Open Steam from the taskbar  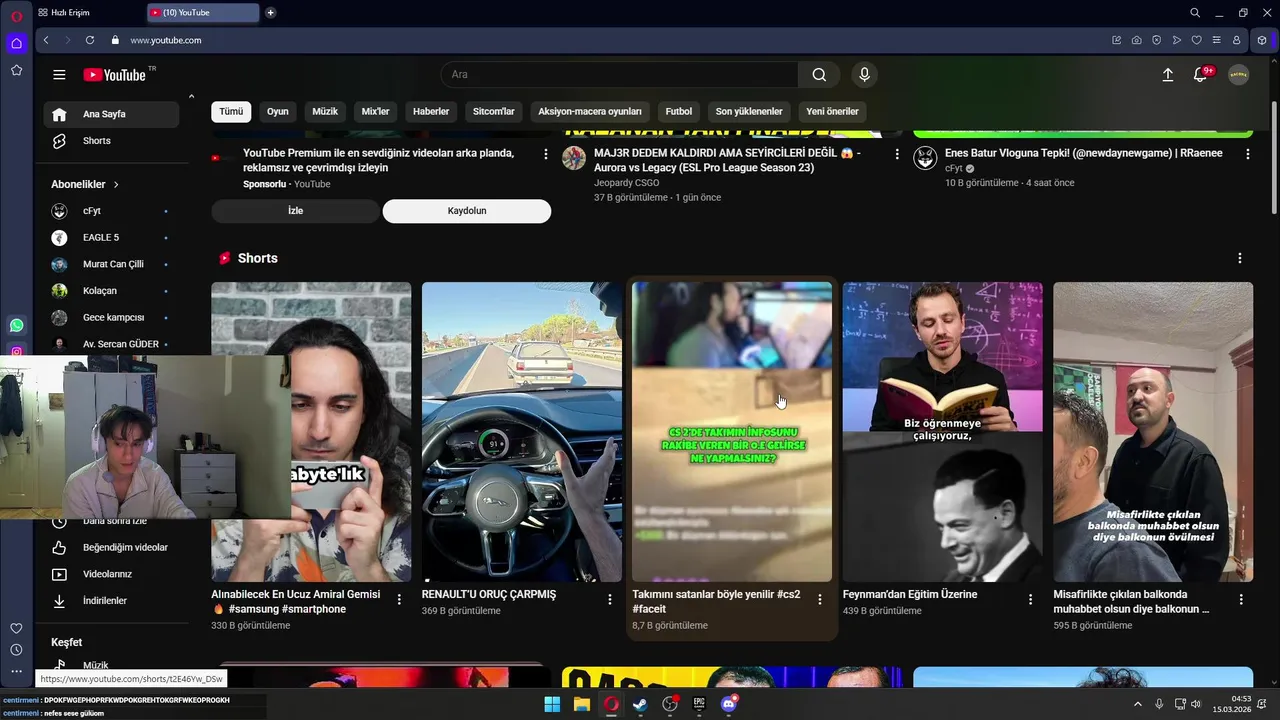(x=640, y=704)
